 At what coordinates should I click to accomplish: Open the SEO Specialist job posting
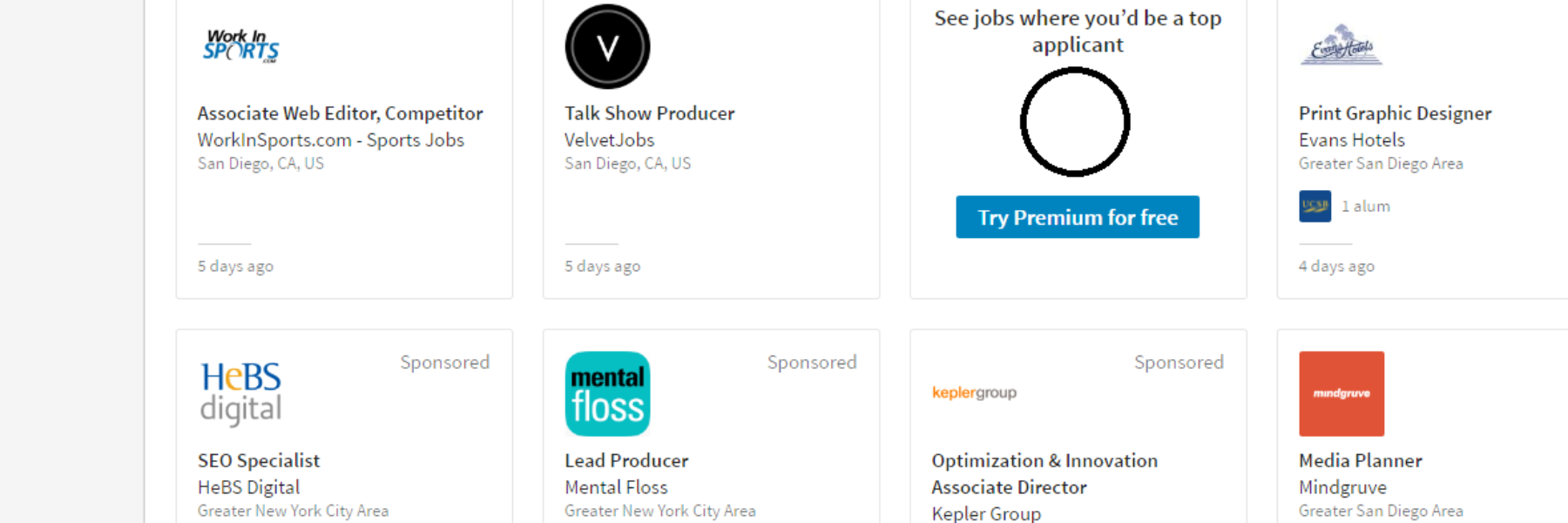(x=259, y=460)
